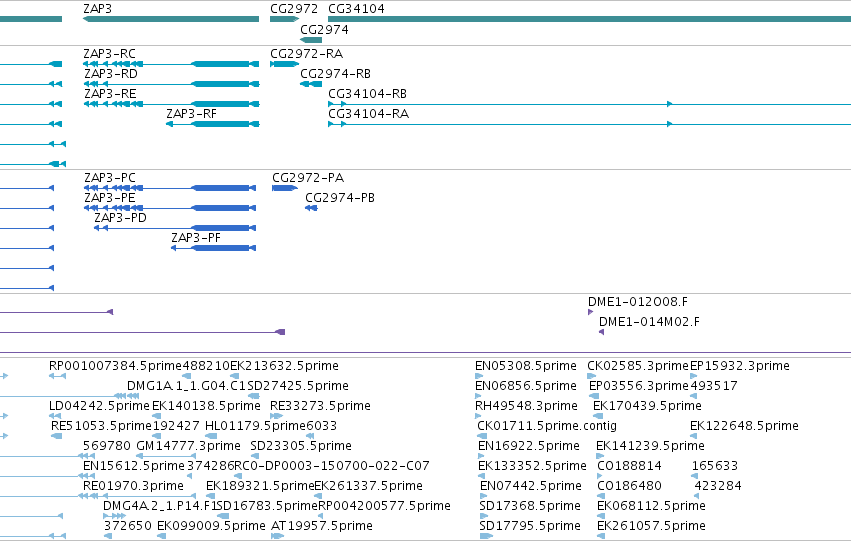The width and height of the screenshot is (851, 541).
Task: Select EST LD04242.5prime
Action: point(99,406)
